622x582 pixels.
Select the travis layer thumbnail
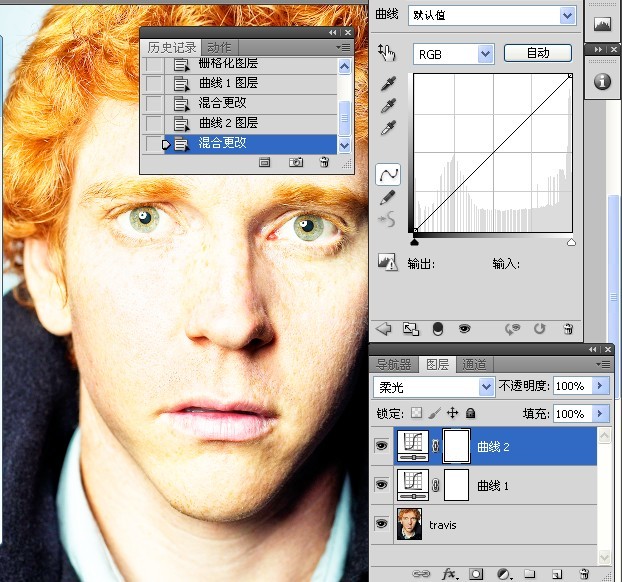[409, 524]
